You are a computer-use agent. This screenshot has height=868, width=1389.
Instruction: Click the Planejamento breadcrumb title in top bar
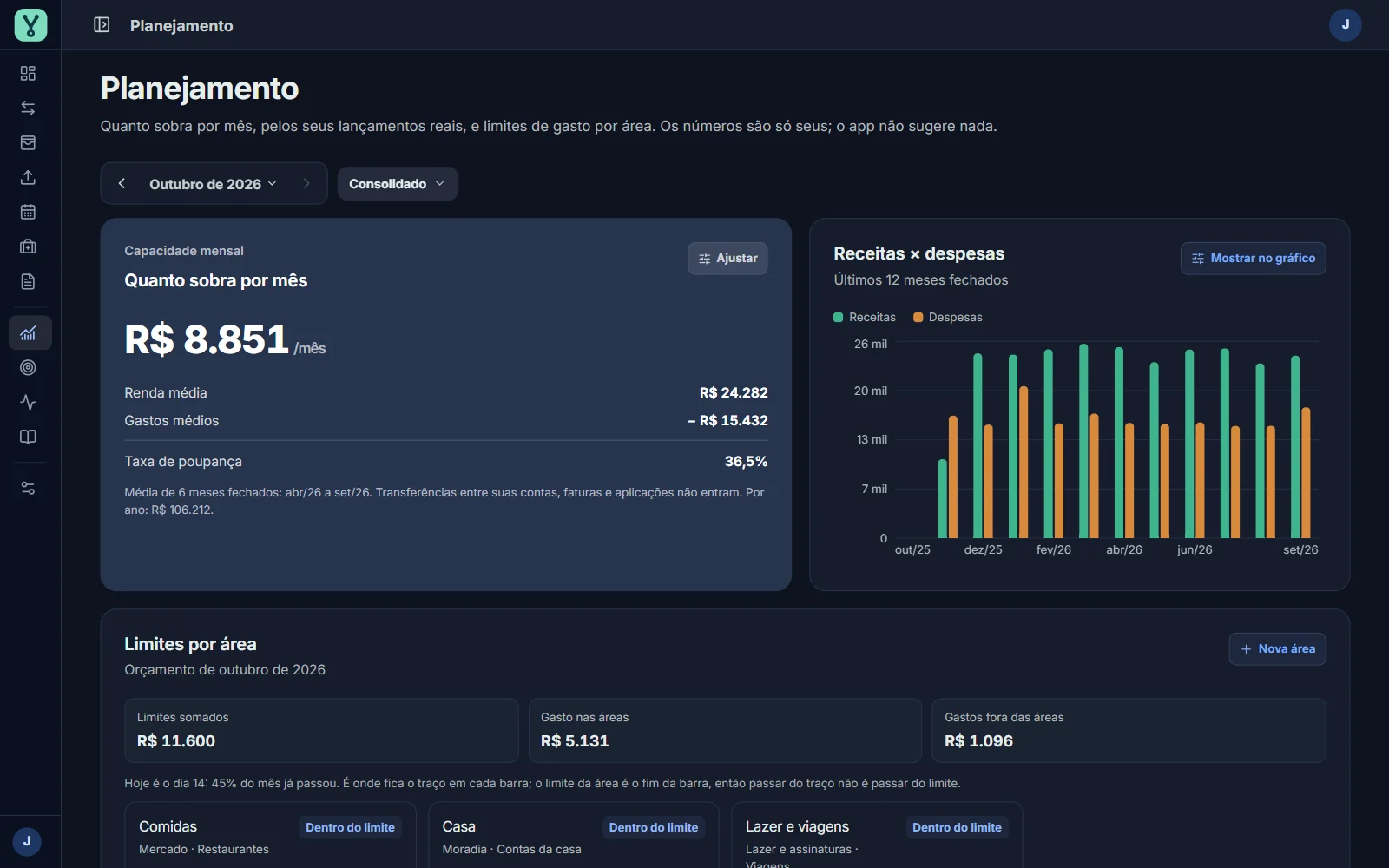click(181, 26)
